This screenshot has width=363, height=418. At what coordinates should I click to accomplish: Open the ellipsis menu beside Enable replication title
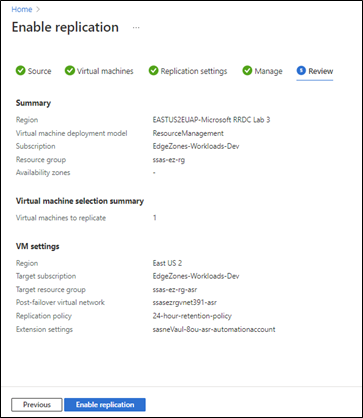click(x=136, y=28)
